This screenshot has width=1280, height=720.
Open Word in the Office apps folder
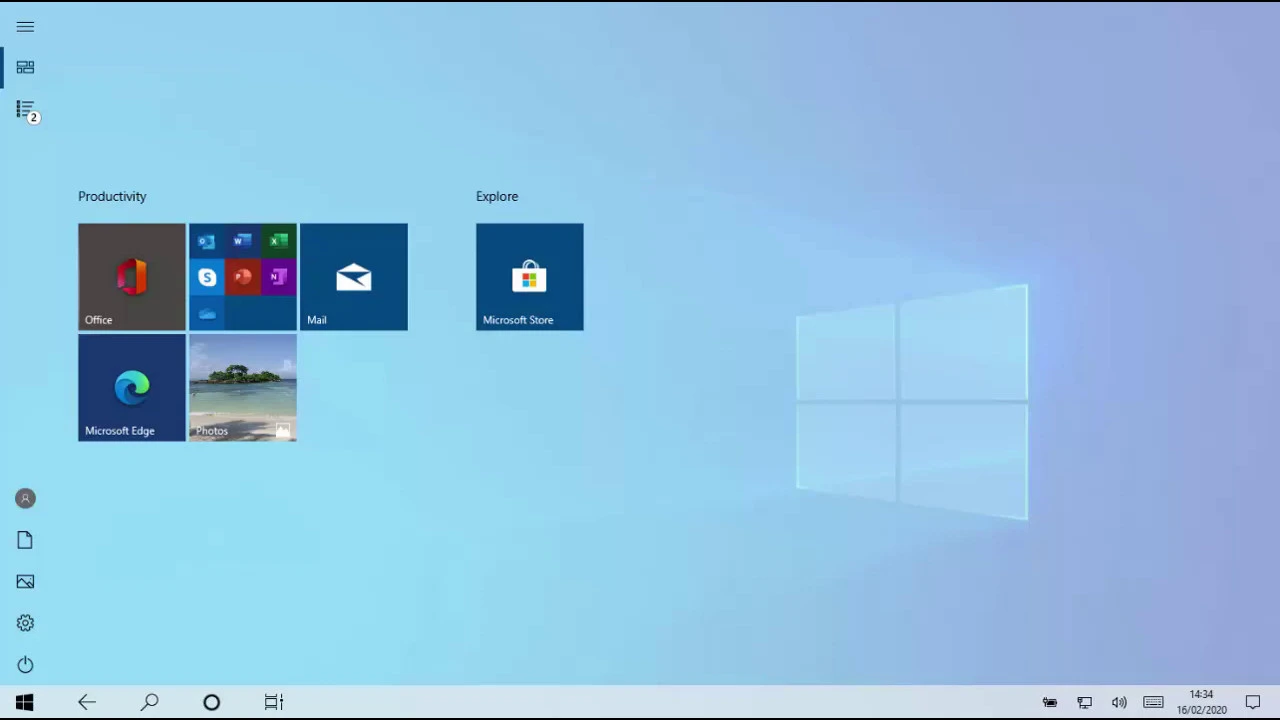pos(242,241)
